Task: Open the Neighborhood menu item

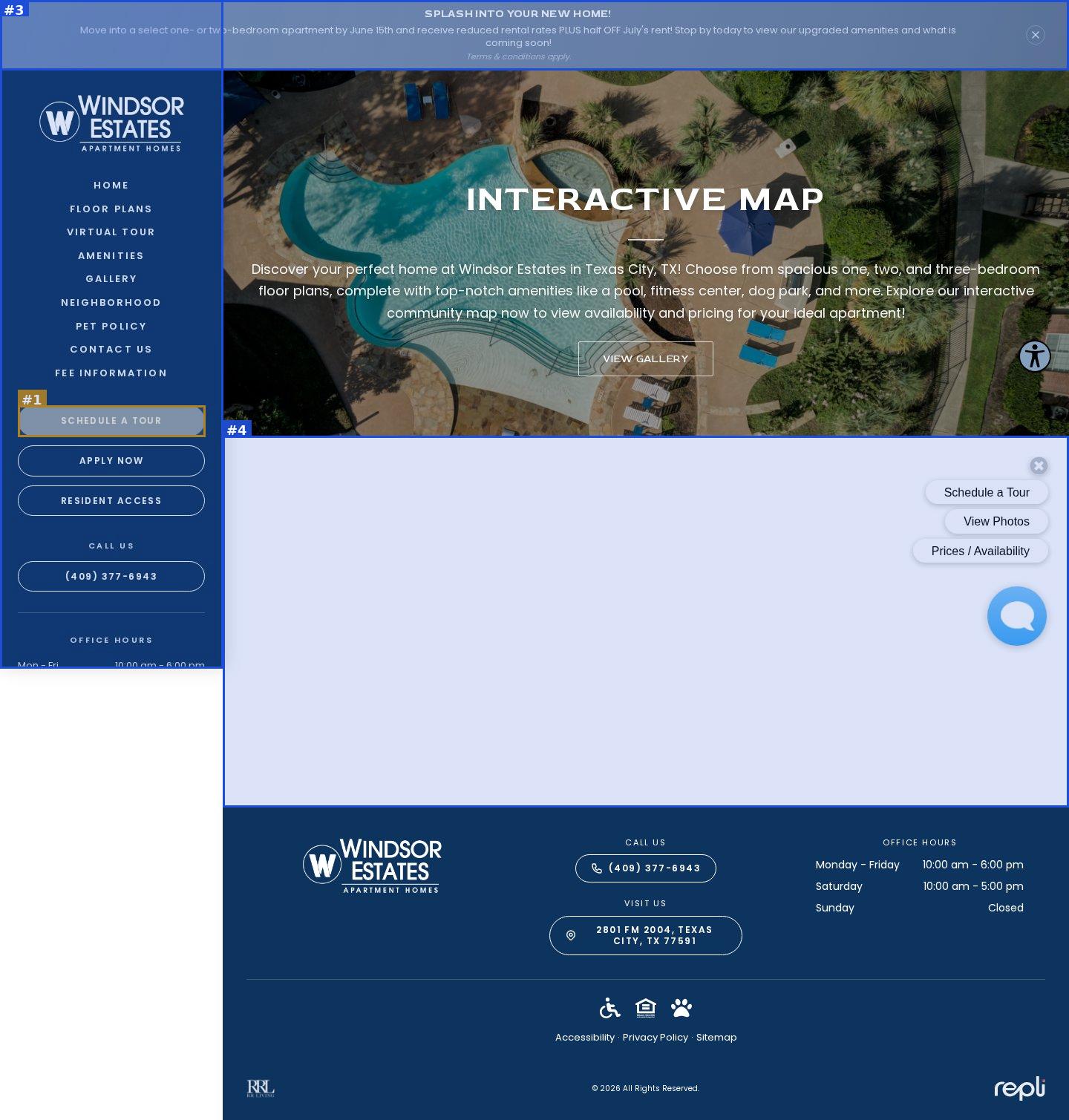Action: tap(111, 303)
